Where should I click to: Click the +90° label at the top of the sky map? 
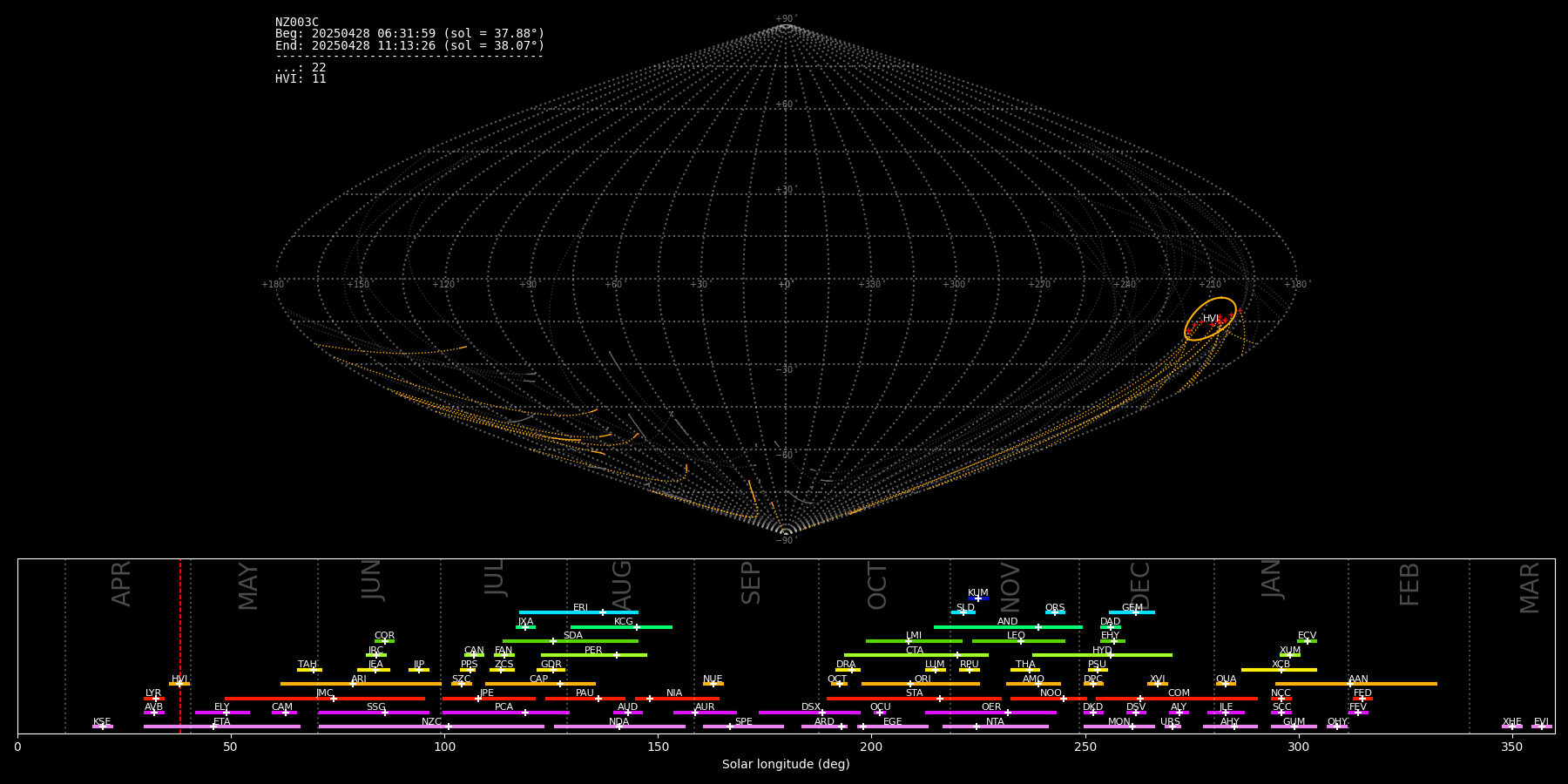click(786, 19)
